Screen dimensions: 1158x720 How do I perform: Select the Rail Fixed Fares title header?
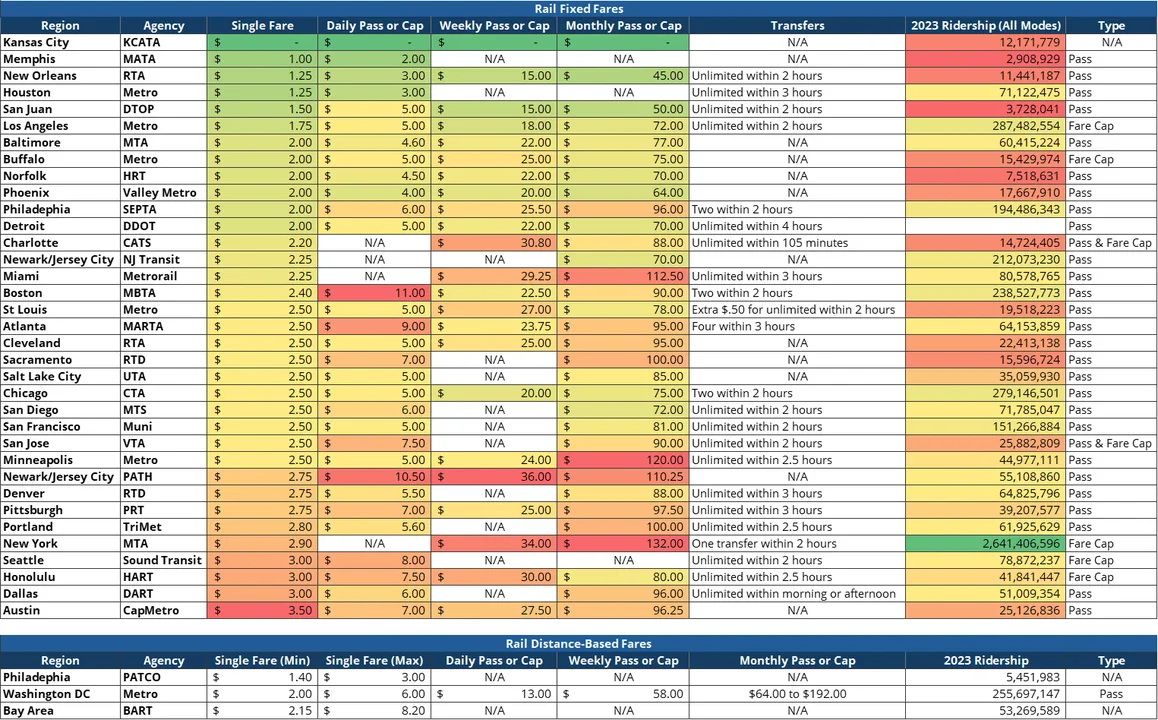coord(579,9)
